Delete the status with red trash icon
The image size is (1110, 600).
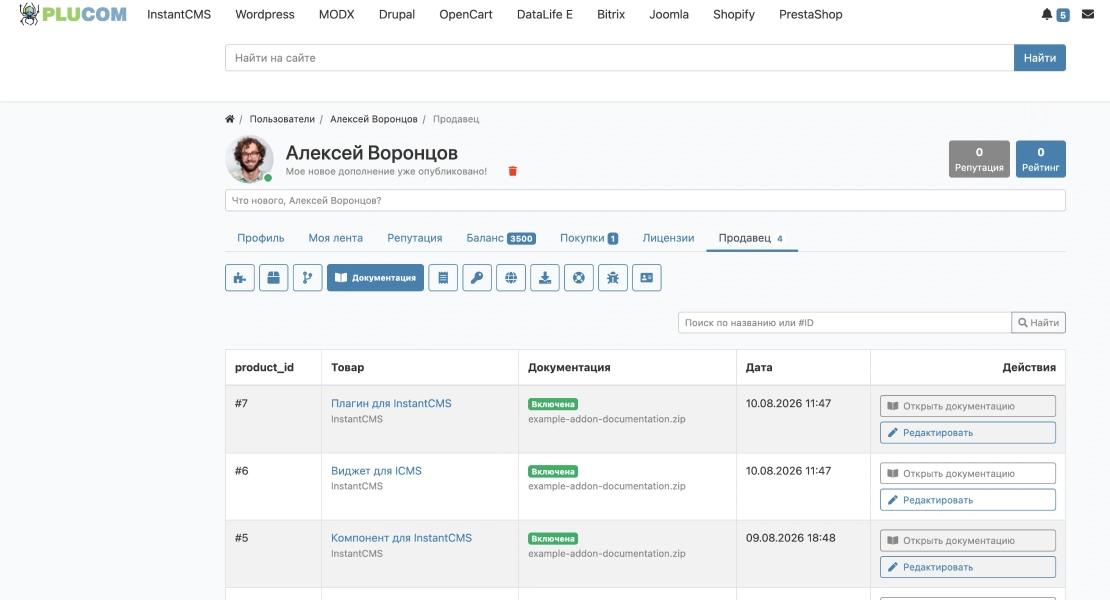pyautogui.click(x=513, y=171)
